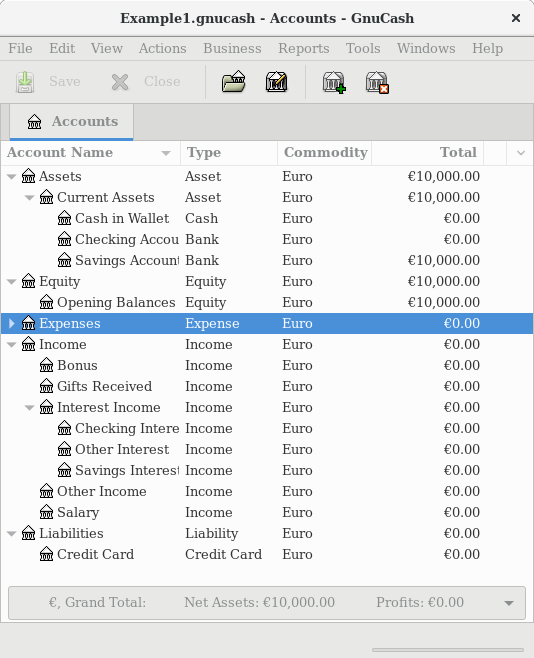Click the Type column header
Image resolution: width=534 pixels, height=658 pixels.
229,153
